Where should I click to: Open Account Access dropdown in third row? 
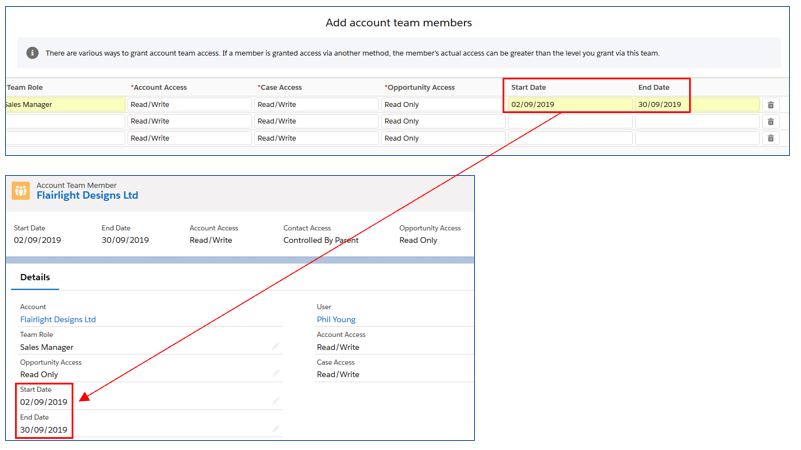click(x=189, y=138)
